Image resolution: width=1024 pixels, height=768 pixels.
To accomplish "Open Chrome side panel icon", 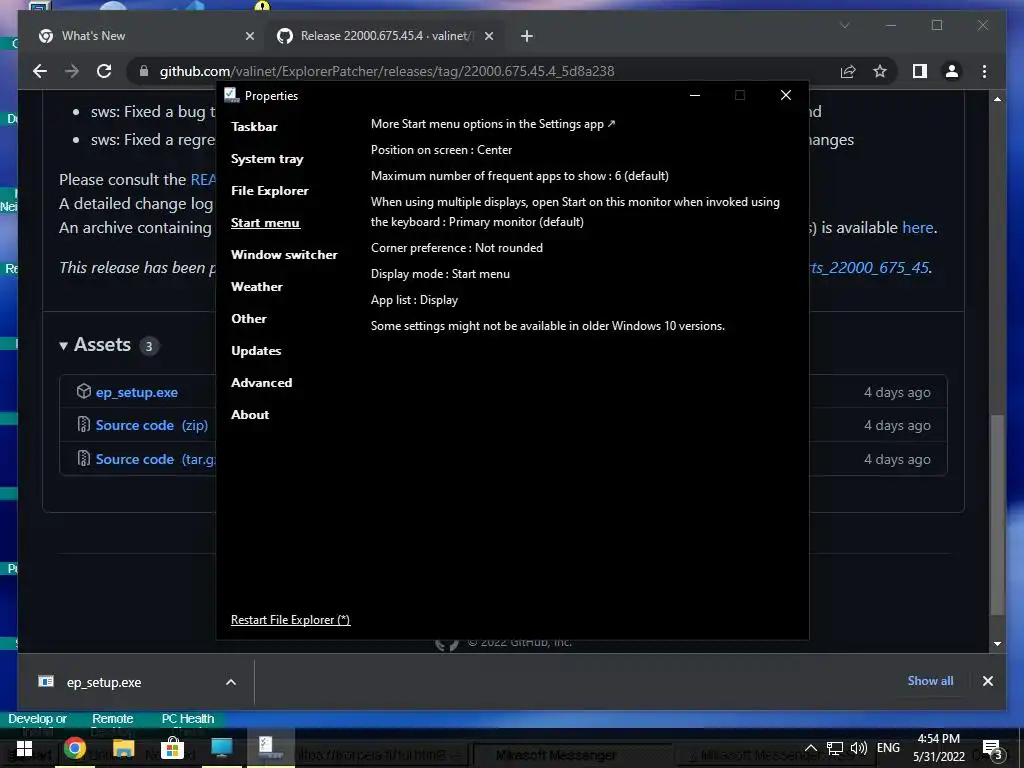I will pyautogui.click(x=920, y=71).
